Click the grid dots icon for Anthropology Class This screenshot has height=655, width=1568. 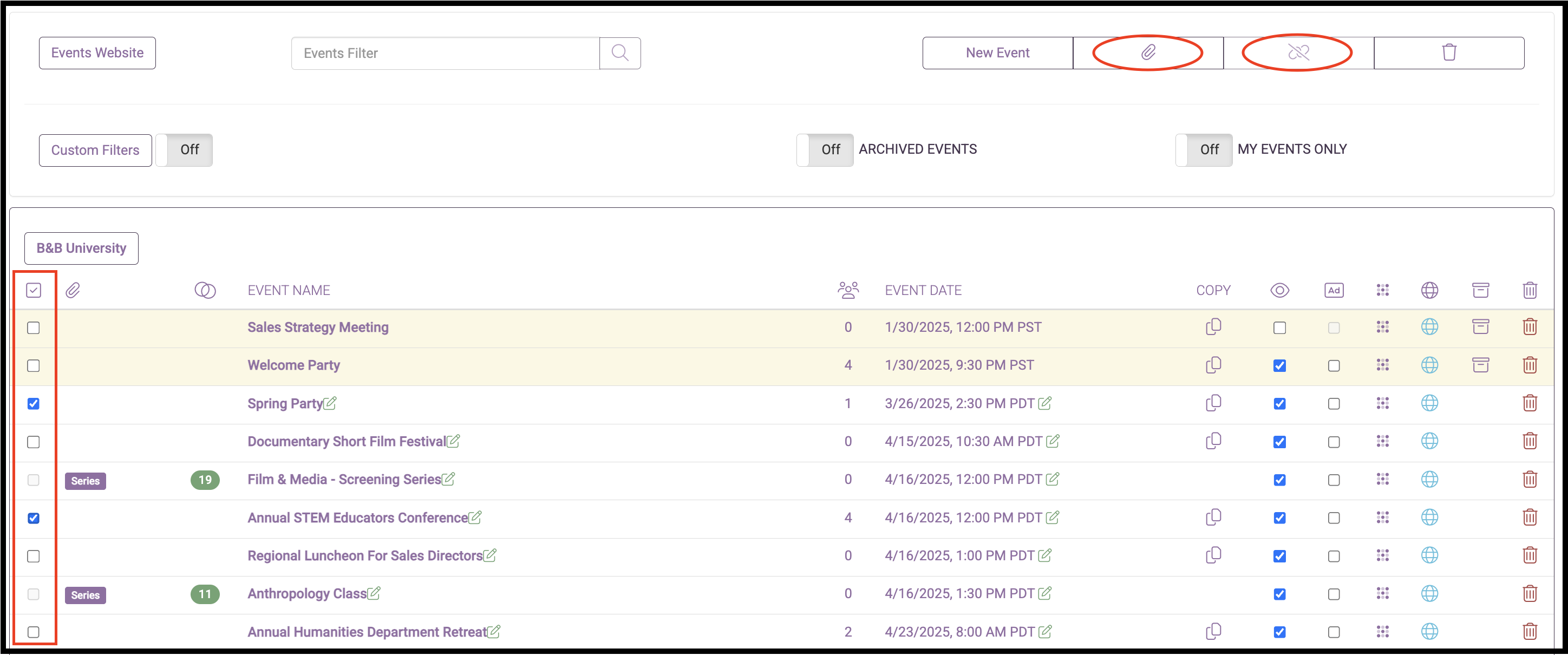[1382, 593]
